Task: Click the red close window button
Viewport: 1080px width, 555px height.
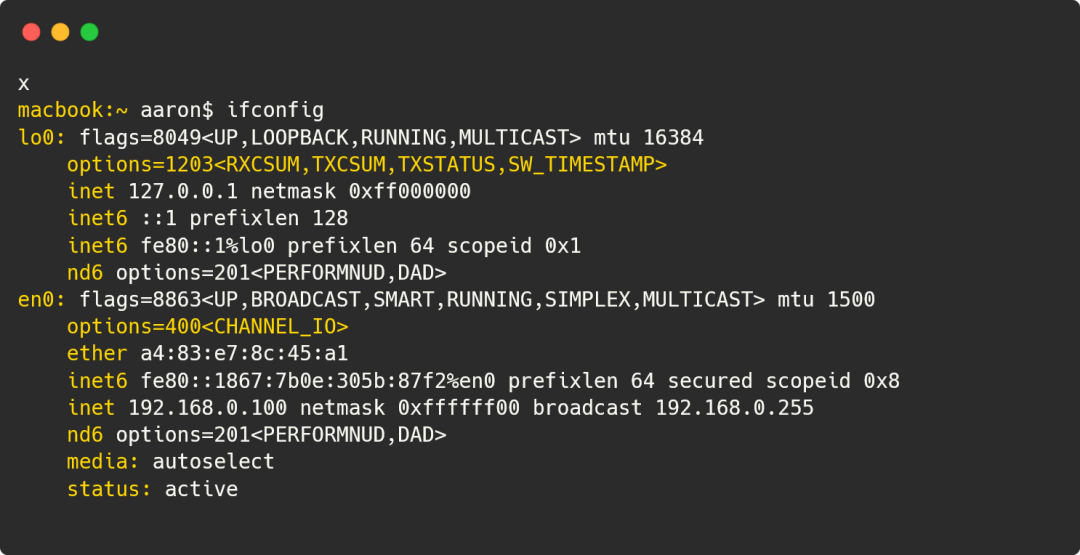Action: point(31,32)
